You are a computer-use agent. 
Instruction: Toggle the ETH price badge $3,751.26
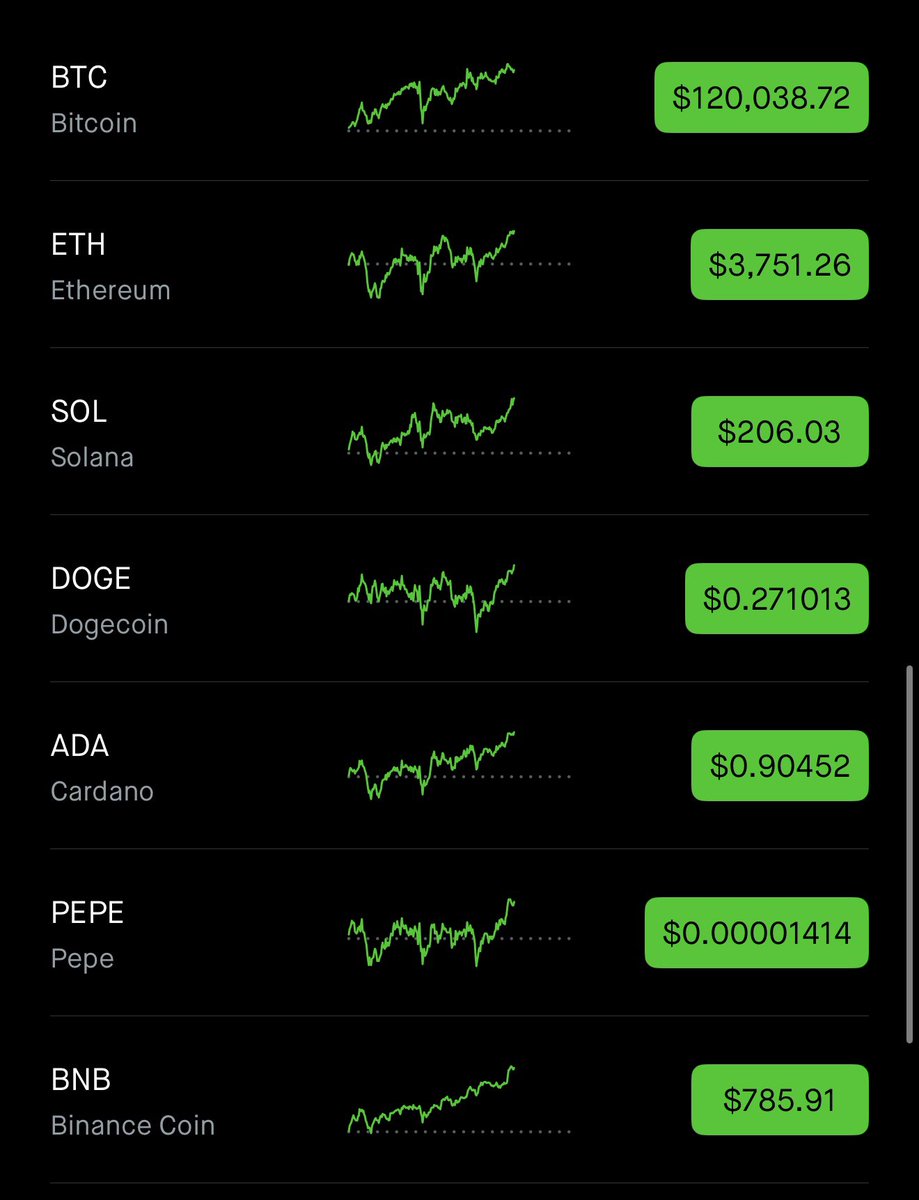[x=780, y=265]
